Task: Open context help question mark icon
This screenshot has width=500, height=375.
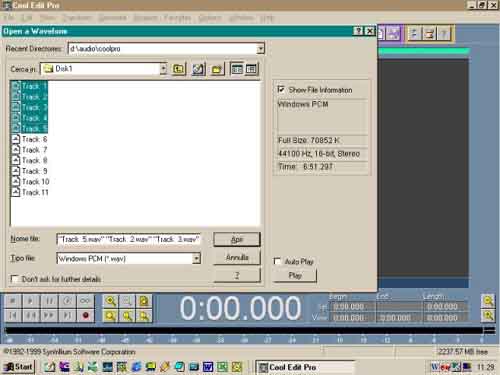Action: [358, 31]
